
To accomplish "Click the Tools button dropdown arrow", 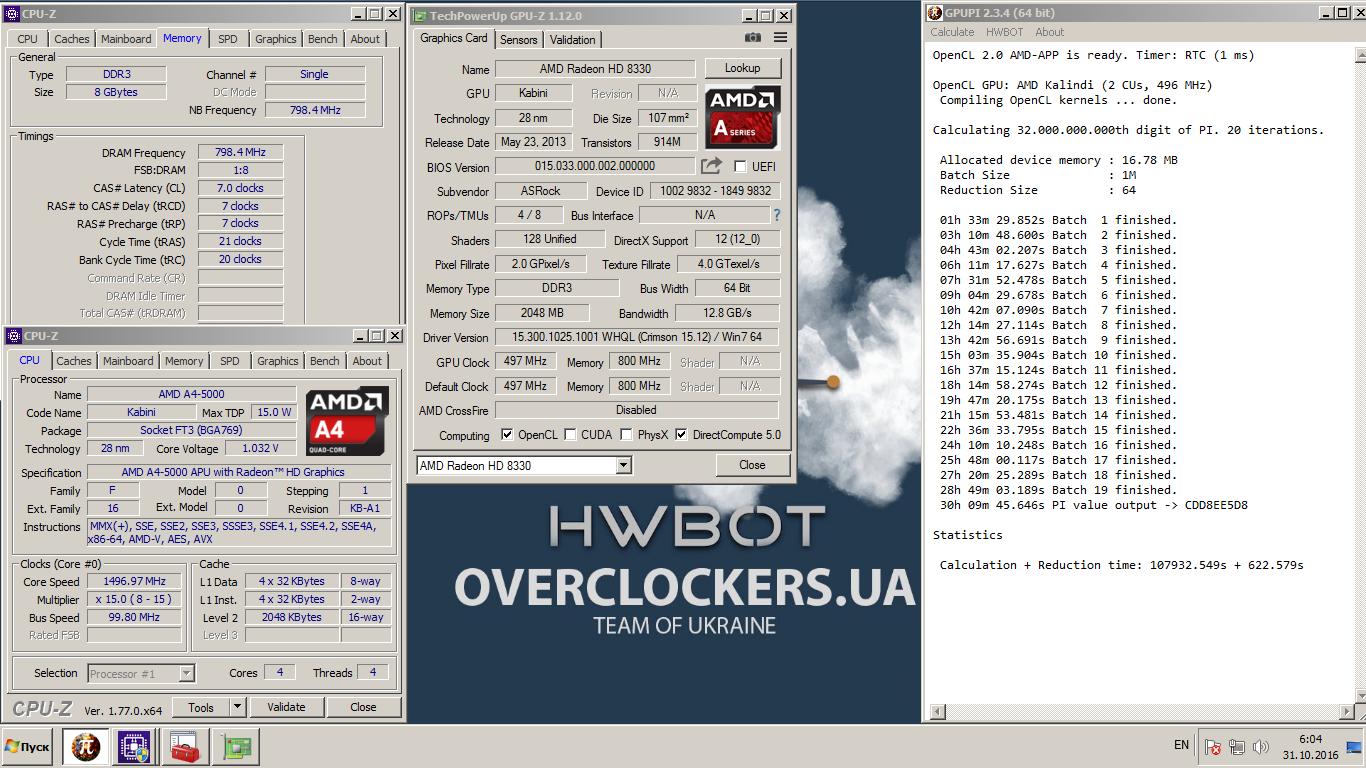I will pyautogui.click(x=237, y=707).
